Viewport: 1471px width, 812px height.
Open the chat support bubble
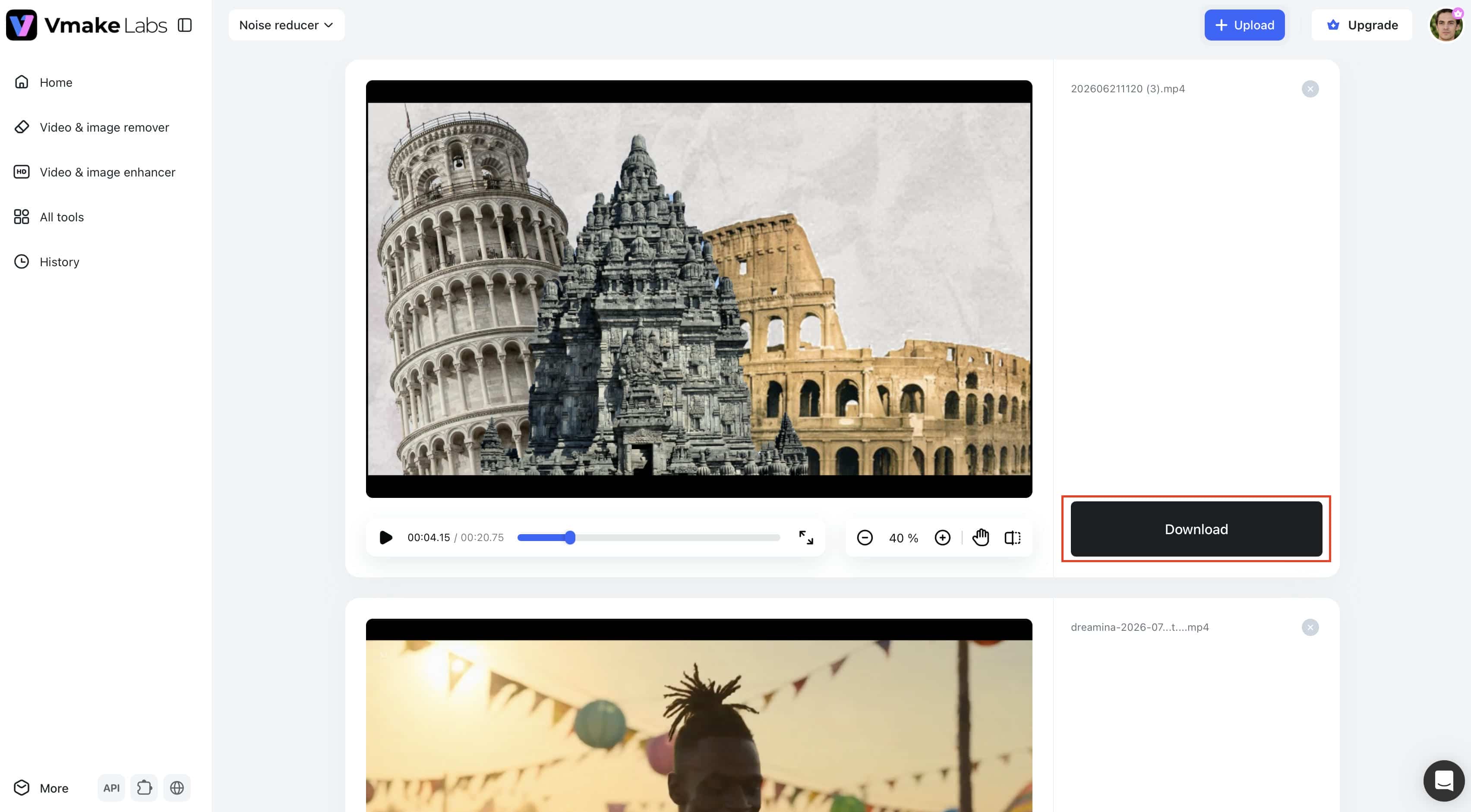point(1443,781)
